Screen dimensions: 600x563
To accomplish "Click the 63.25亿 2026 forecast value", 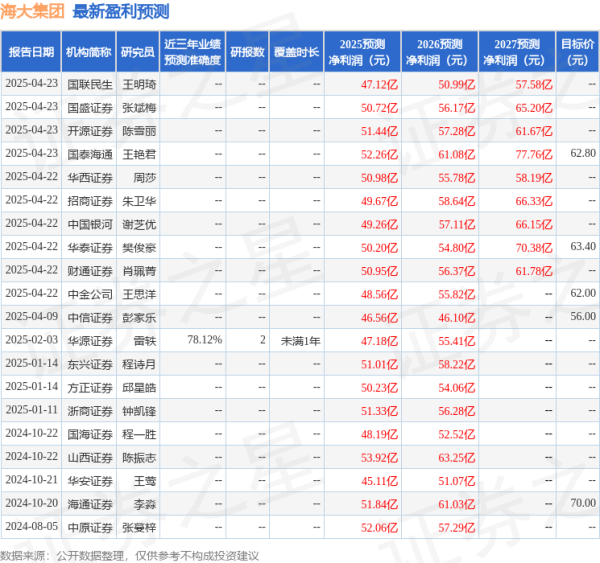I will [457, 458].
